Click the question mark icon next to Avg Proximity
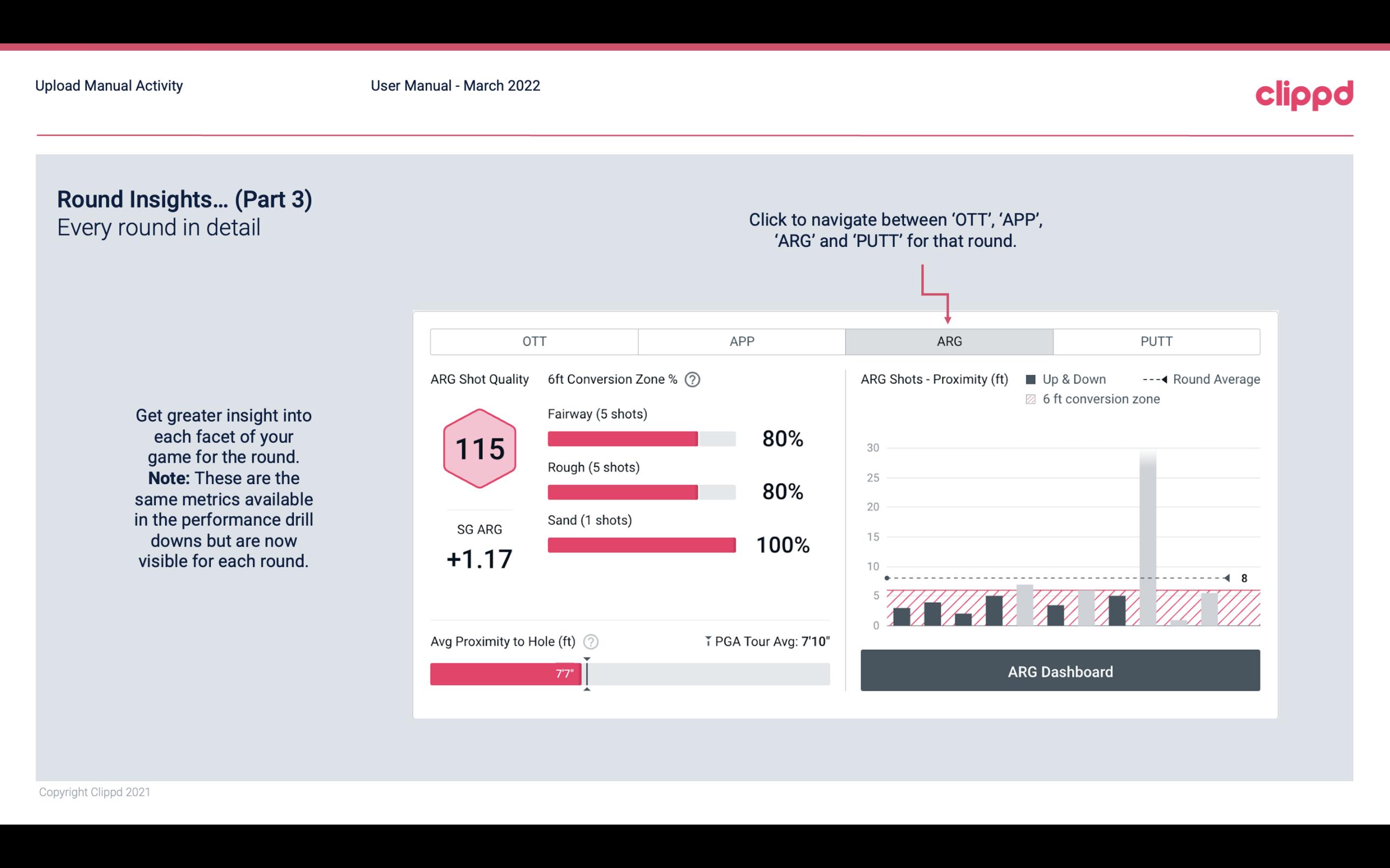 tap(590, 641)
